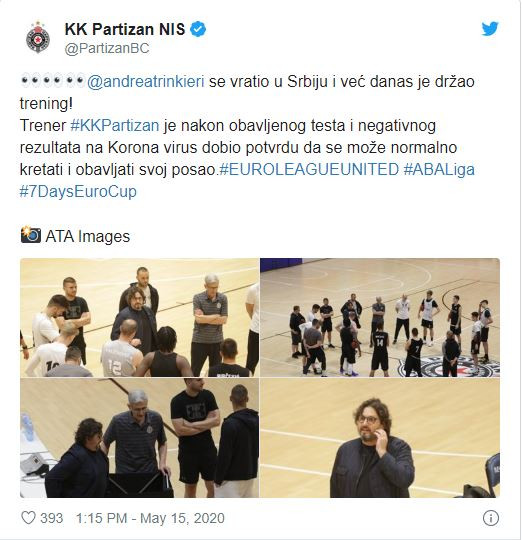
Task: View top-left photo of coaches huddle
Action: [x=139, y=317]
